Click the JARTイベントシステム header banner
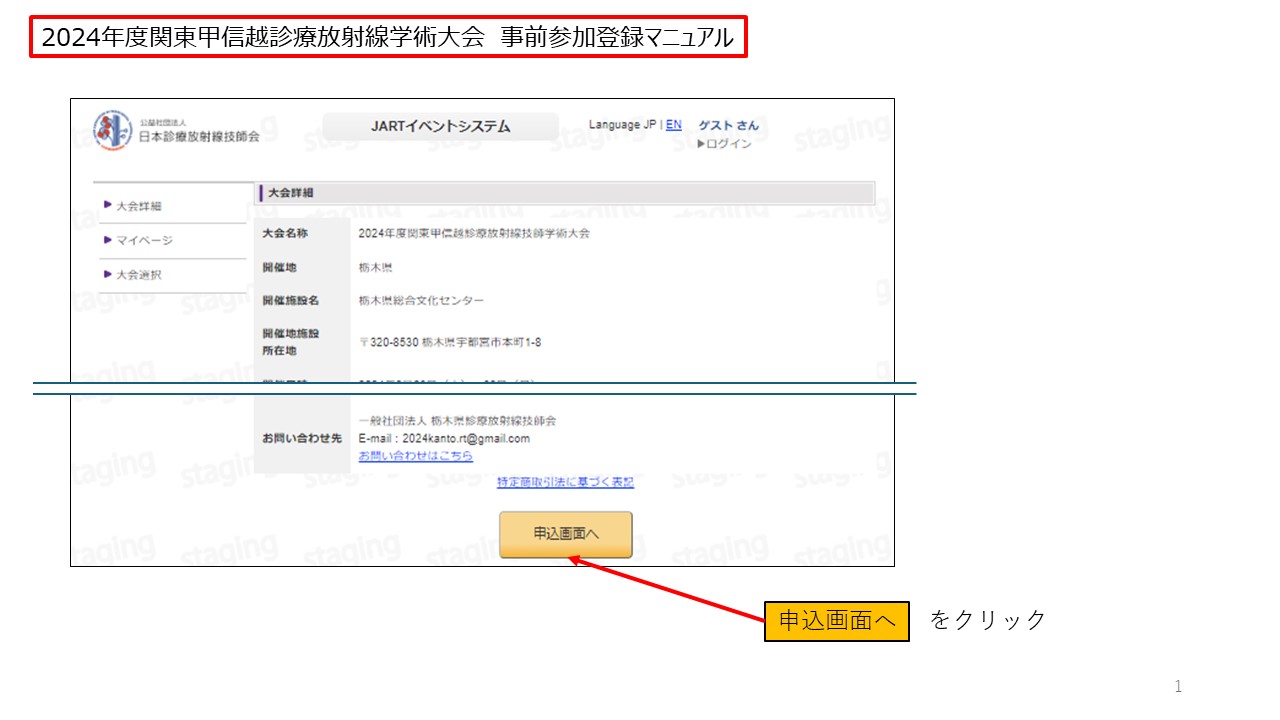1280x720 pixels. (x=440, y=127)
